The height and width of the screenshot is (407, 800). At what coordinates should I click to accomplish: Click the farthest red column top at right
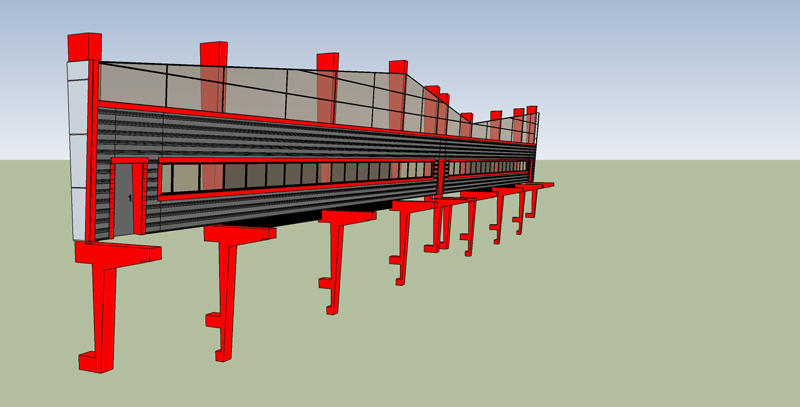pos(533,110)
